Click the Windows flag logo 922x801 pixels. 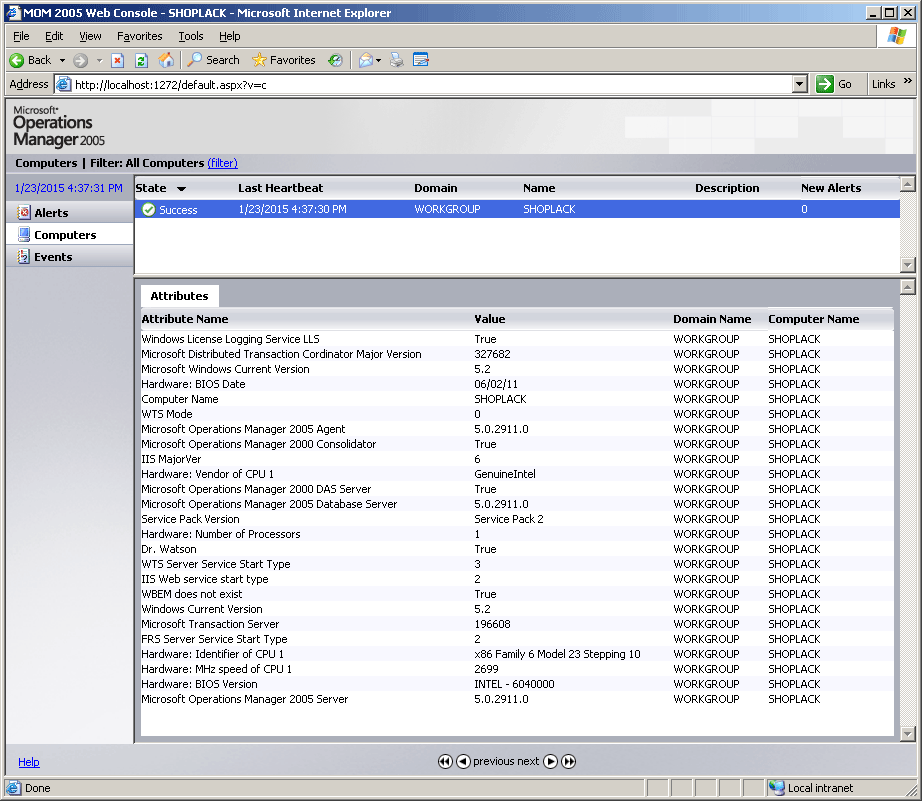tap(897, 36)
